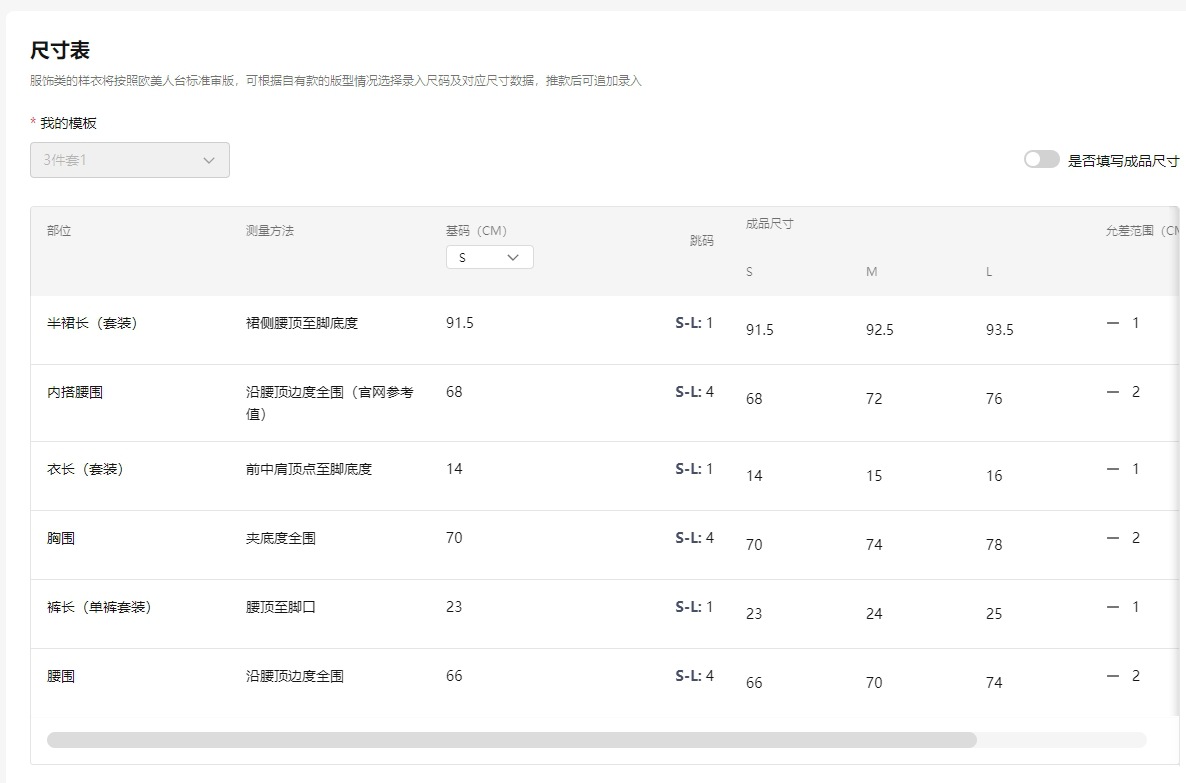Click the S-L: 4 grading for 胸围
The image size is (1186, 783).
(x=694, y=538)
